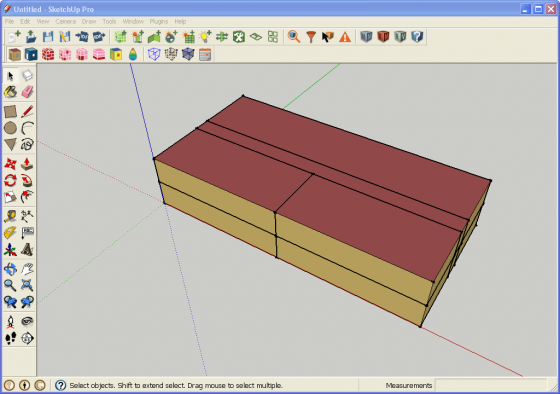Choose the Make Component tool

click(28, 75)
